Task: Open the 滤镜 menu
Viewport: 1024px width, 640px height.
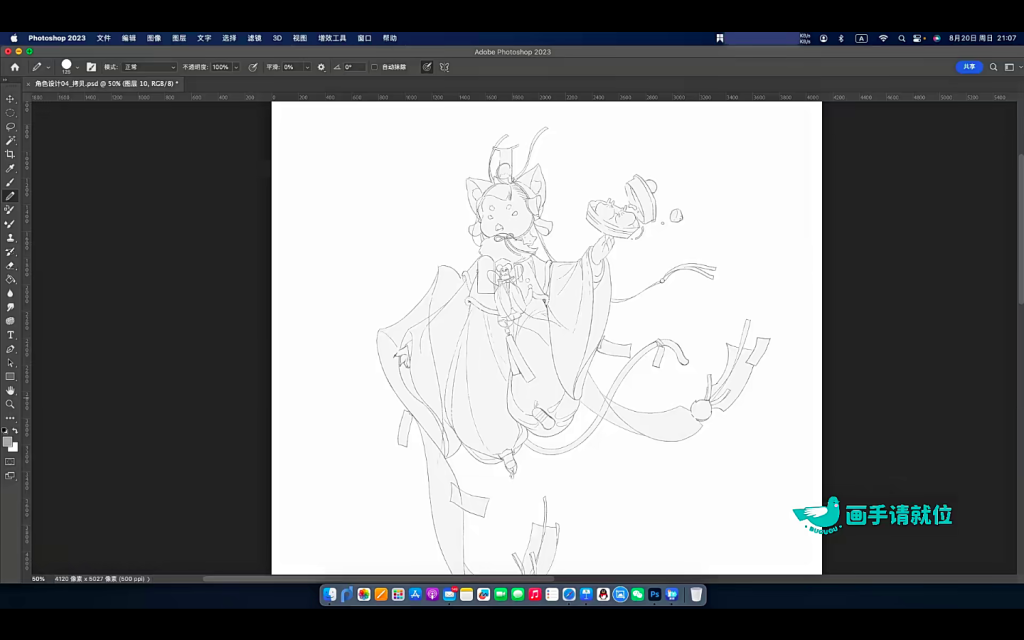Action: click(254, 38)
